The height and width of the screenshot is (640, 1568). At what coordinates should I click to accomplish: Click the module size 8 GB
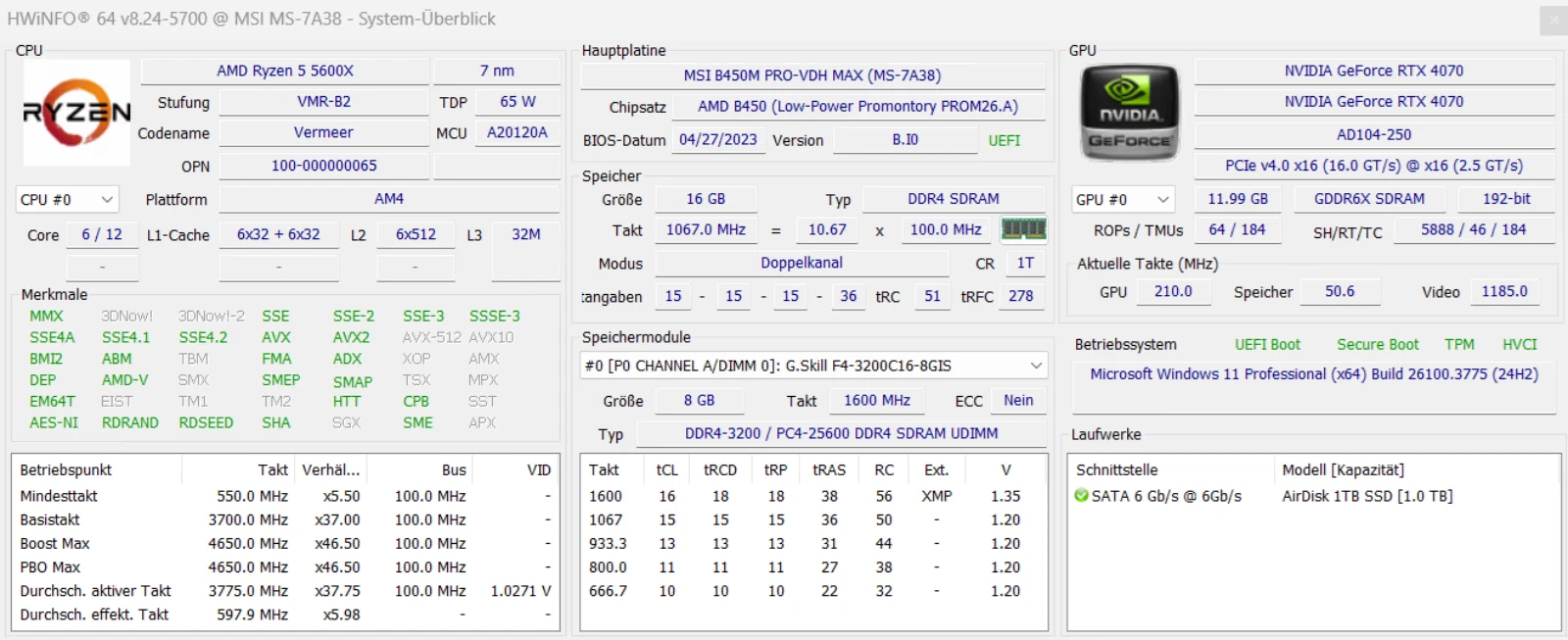click(x=700, y=401)
